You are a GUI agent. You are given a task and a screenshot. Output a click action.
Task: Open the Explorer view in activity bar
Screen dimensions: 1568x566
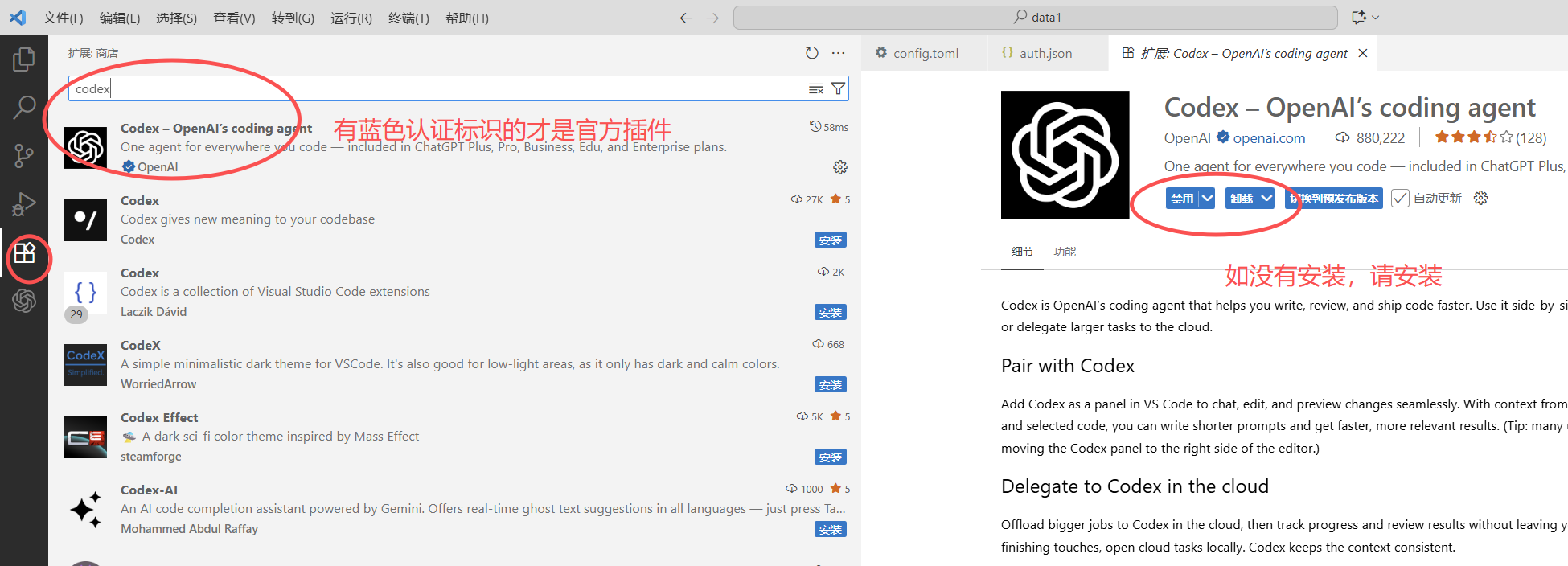[x=24, y=59]
